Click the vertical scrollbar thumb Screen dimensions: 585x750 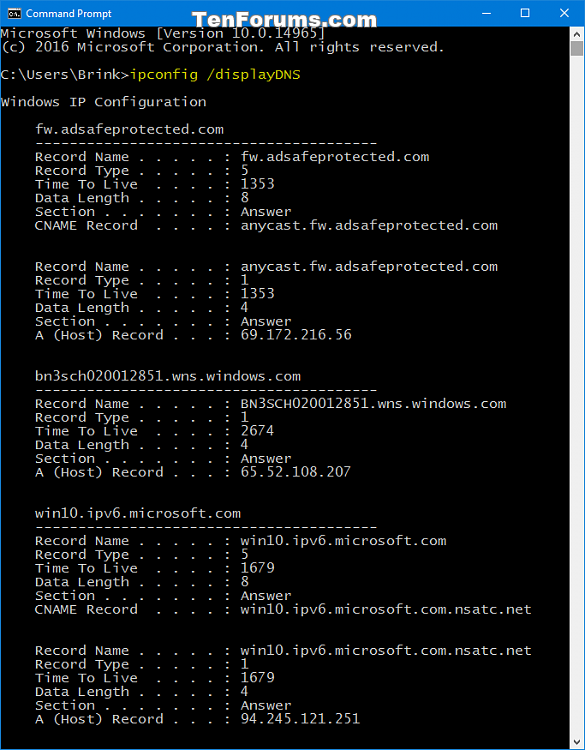[x=577, y=48]
